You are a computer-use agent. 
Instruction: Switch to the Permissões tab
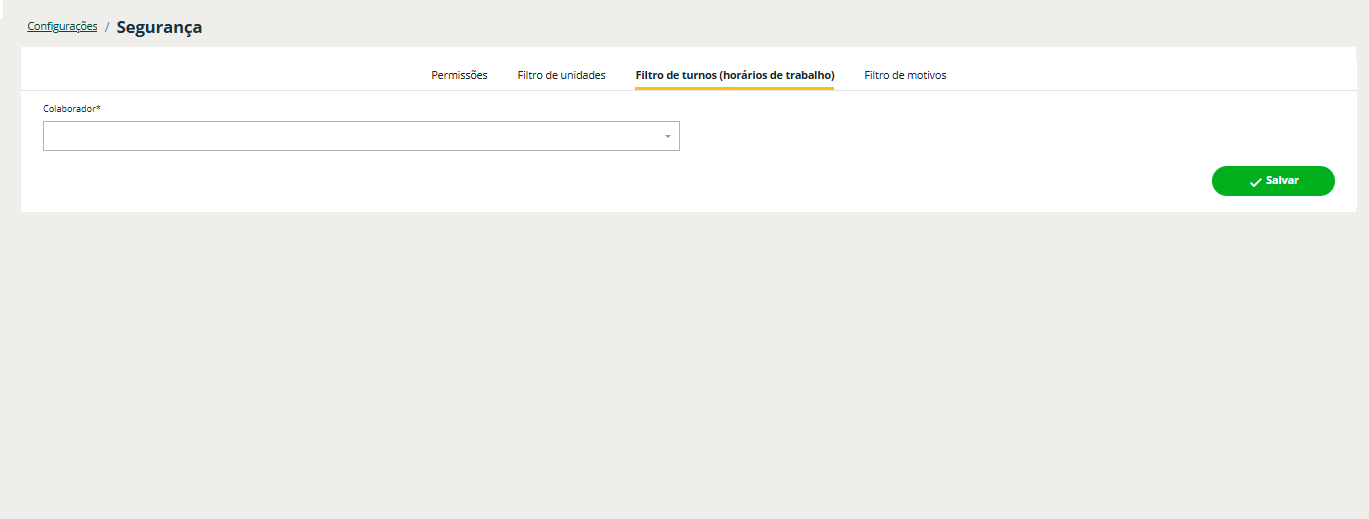[x=459, y=75]
